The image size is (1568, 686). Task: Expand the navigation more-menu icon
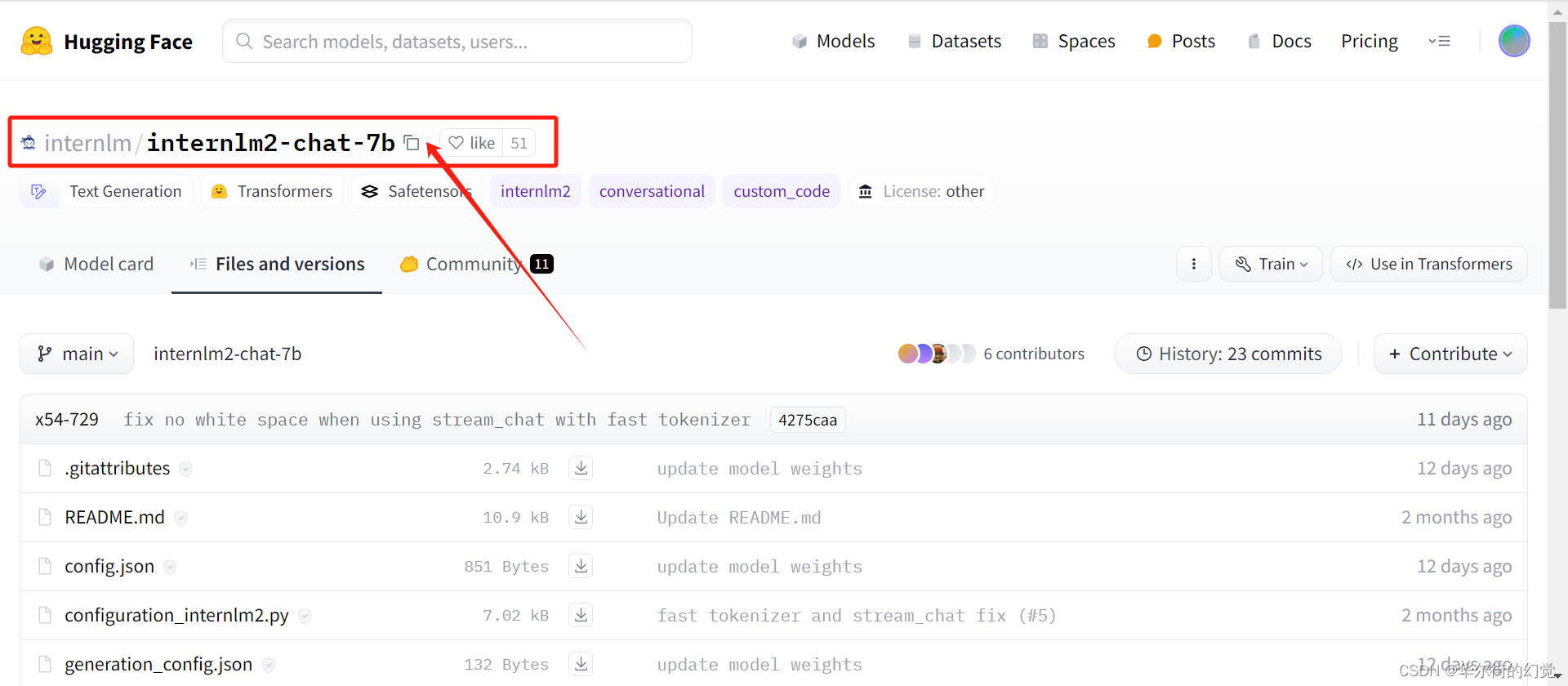1439,41
